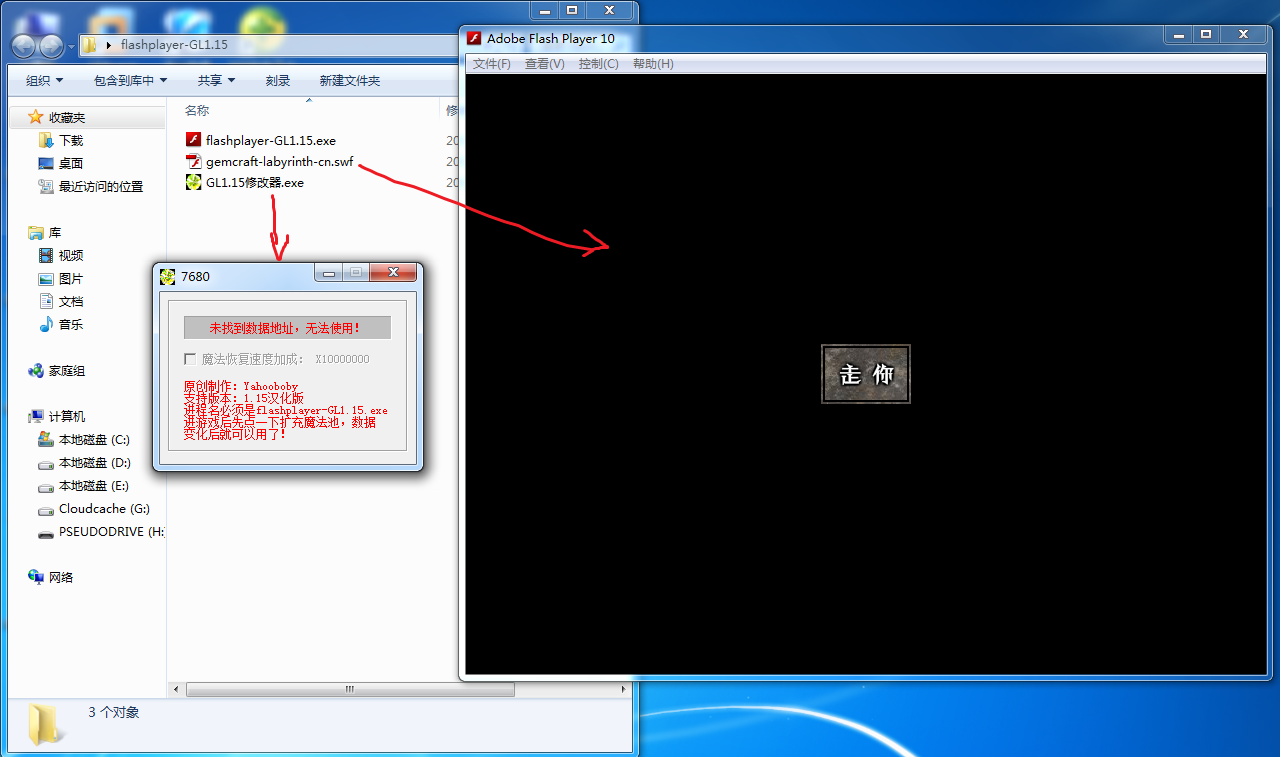Screen dimensions: 1280x757
Task: Select the GL1.15修改器.exe file name
Action: pos(255,182)
